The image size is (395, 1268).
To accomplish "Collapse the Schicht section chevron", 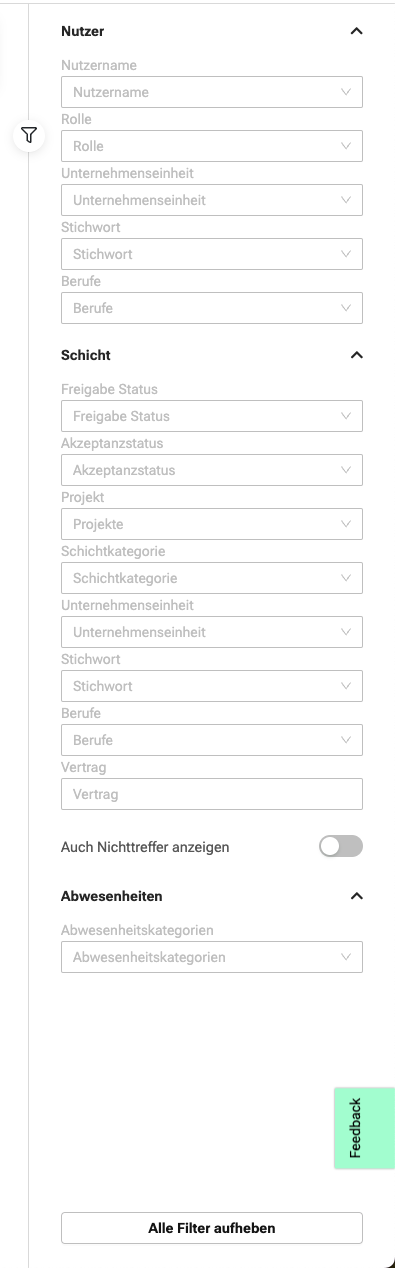I will [356, 355].
